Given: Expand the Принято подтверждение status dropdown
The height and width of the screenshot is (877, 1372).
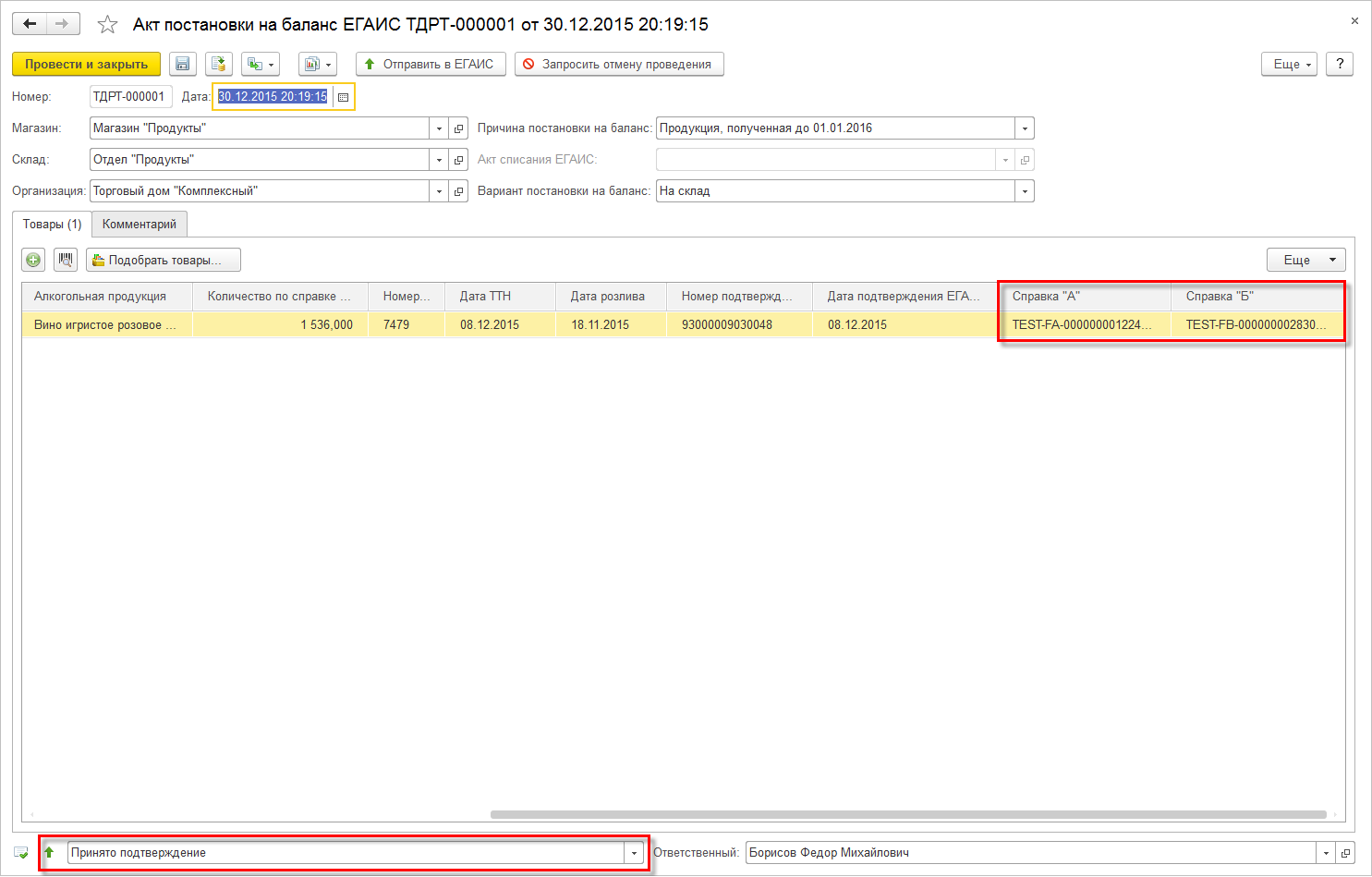Looking at the screenshot, I should tap(634, 853).
